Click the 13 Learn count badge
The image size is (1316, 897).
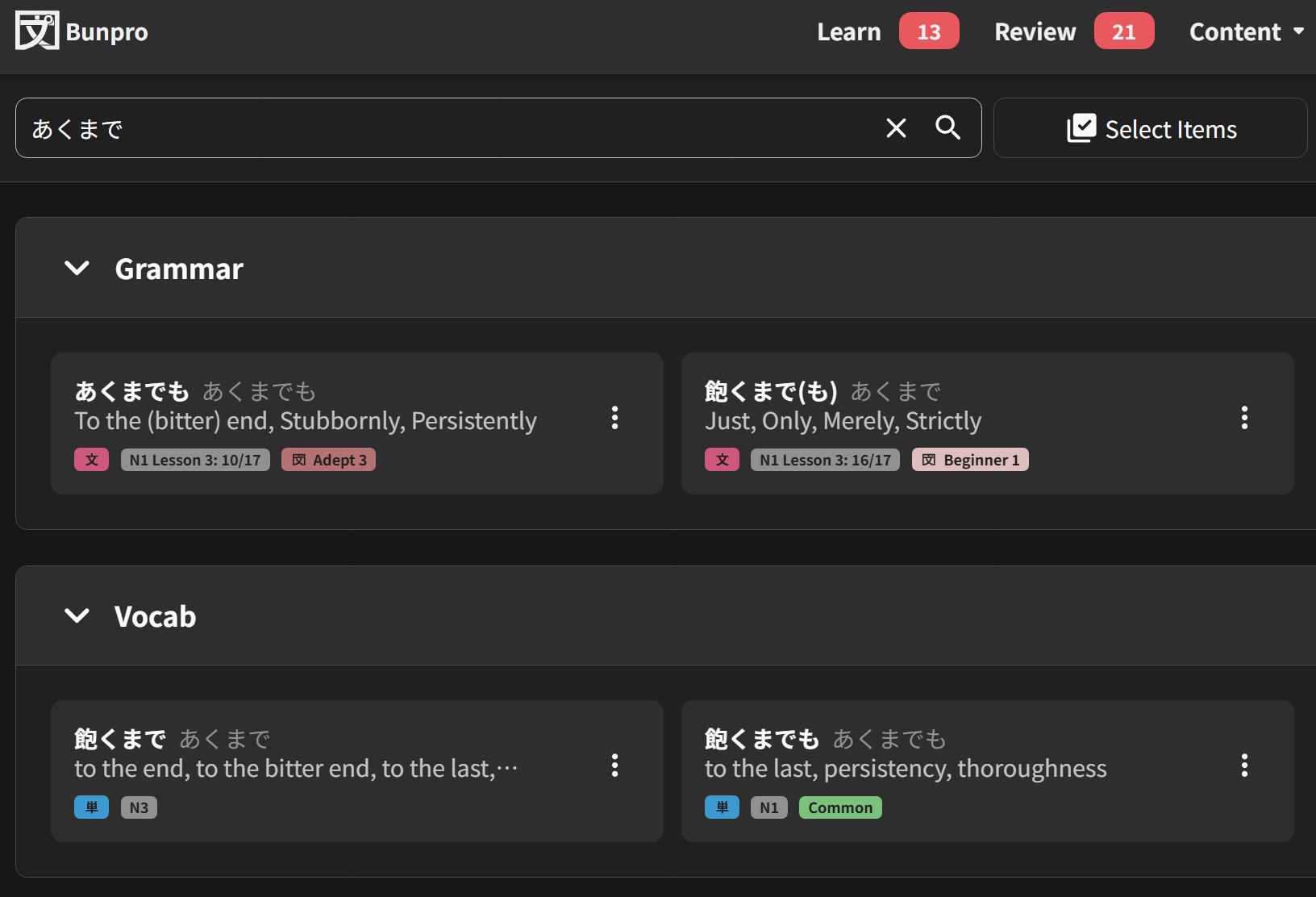[929, 31]
